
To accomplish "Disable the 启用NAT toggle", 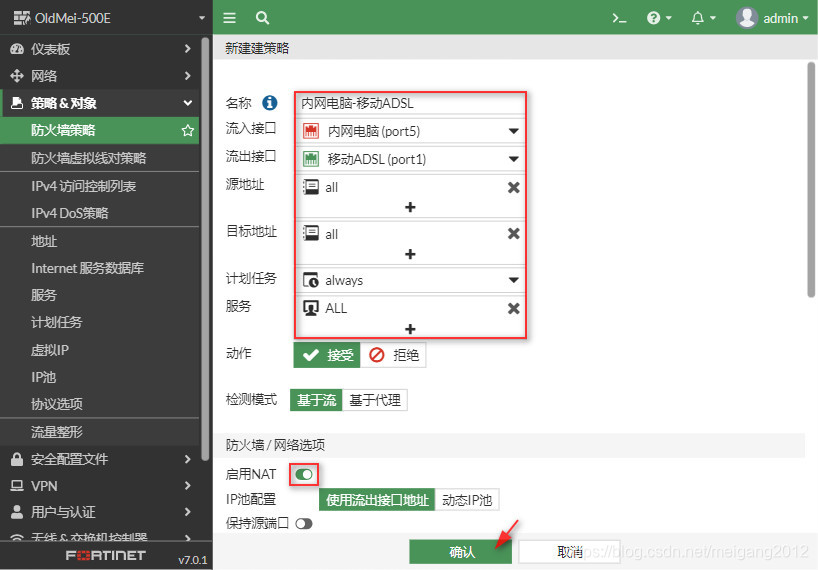I will (304, 474).
